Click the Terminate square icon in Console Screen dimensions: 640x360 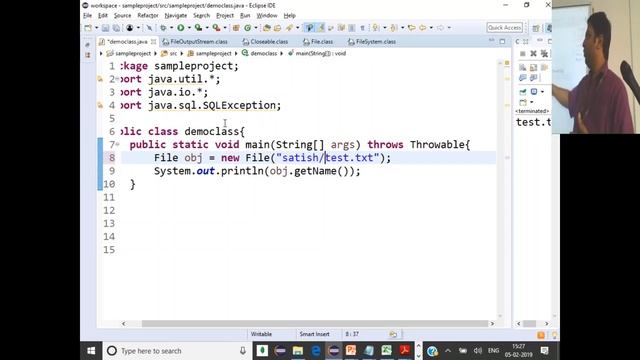[522, 53]
